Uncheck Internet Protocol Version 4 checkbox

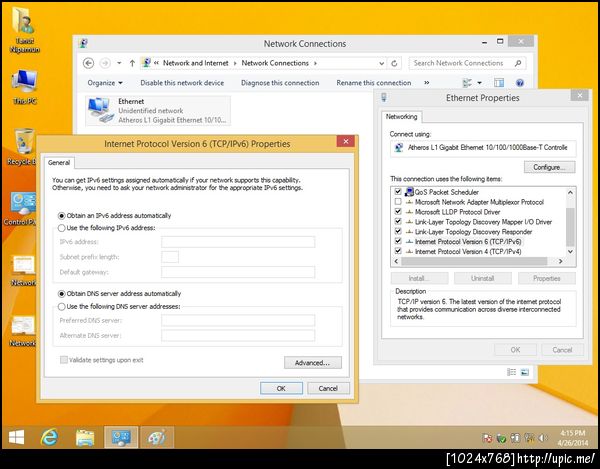click(x=398, y=251)
